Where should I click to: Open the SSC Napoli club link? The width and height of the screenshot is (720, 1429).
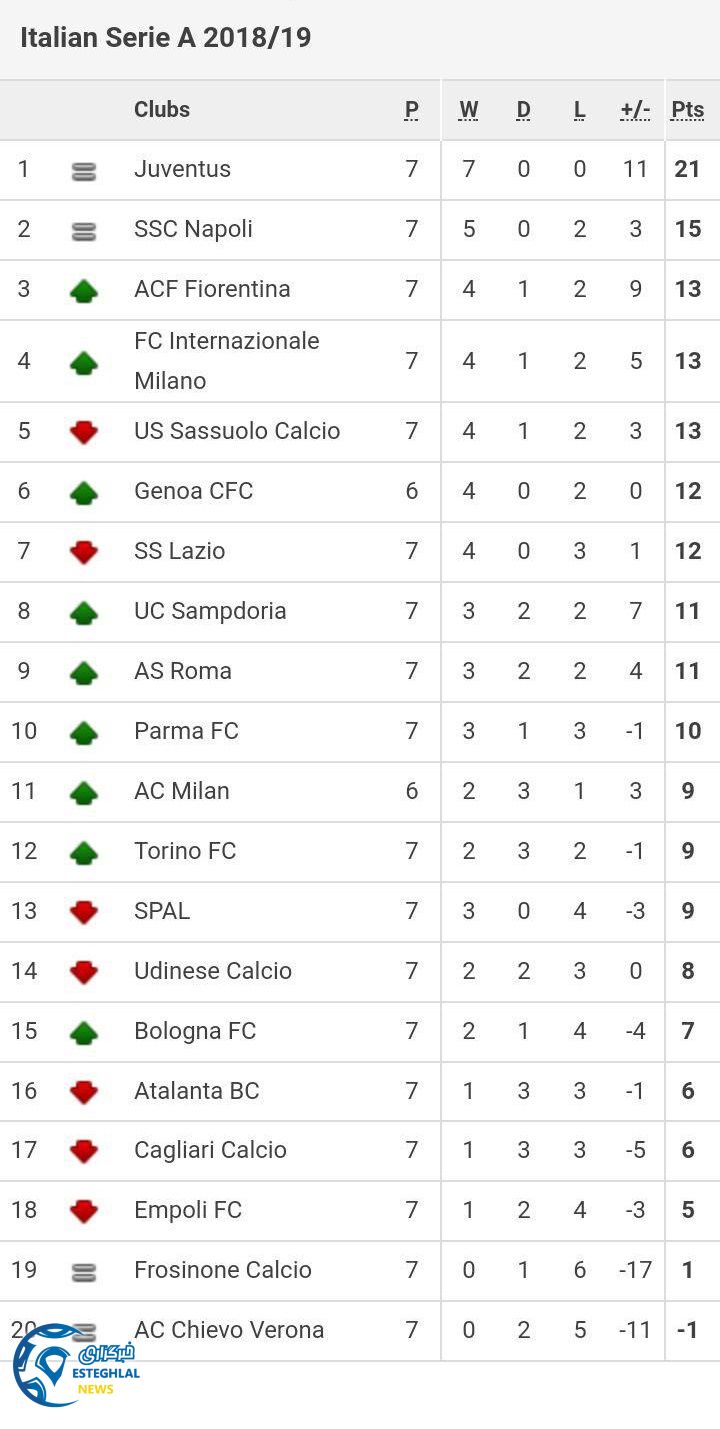[x=193, y=229]
